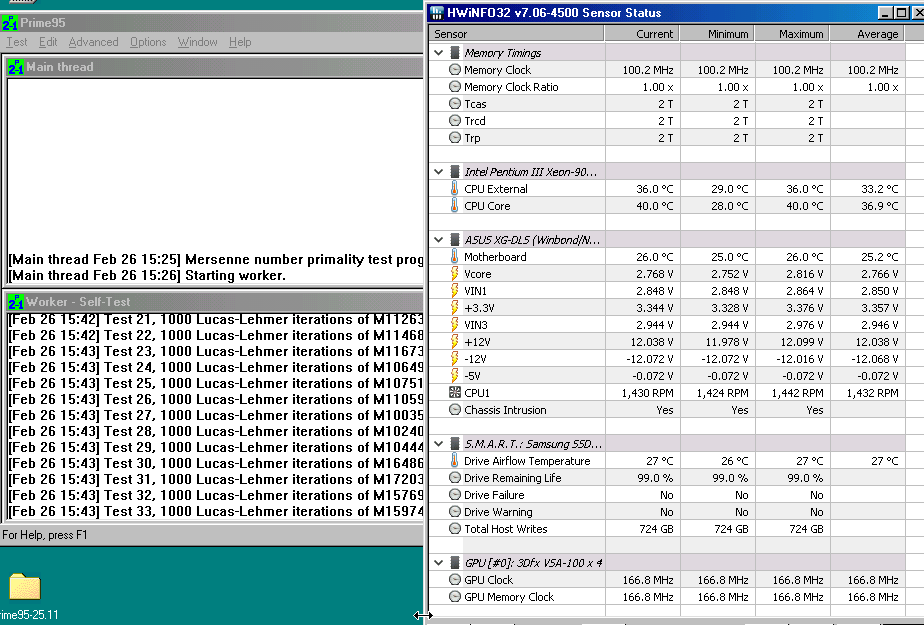Click the -12V voltage lightning icon
The image size is (924, 625).
tap(454, 359)
